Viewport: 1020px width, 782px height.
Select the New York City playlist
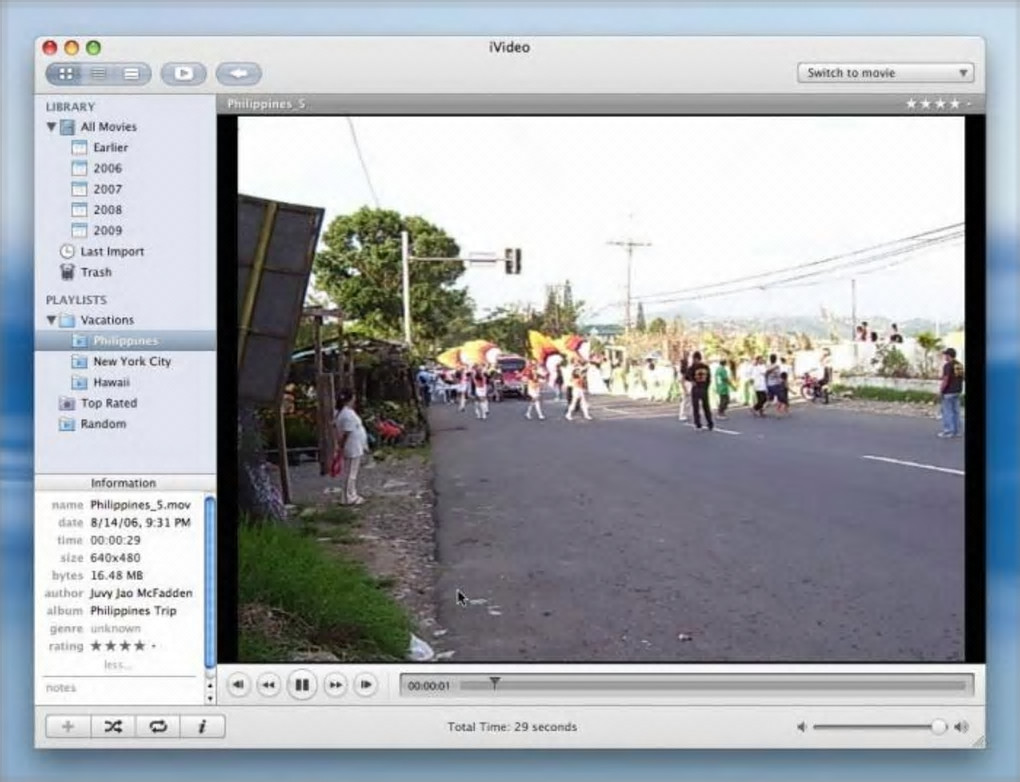click(132, 362)
